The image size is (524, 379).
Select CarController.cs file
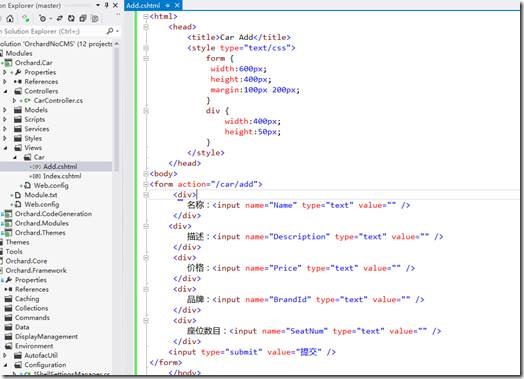[58, 100]
